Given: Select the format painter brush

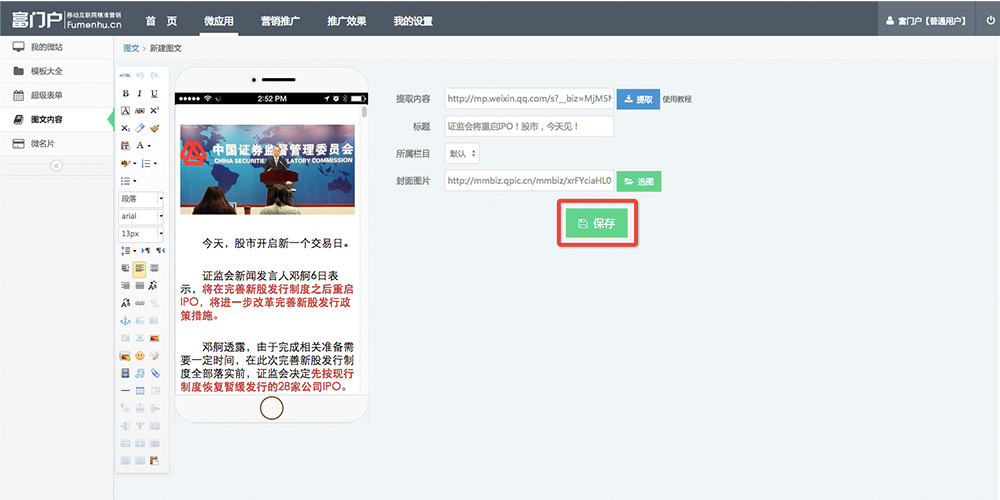Looking at the screenshot, I should click(x=154, y=128).
